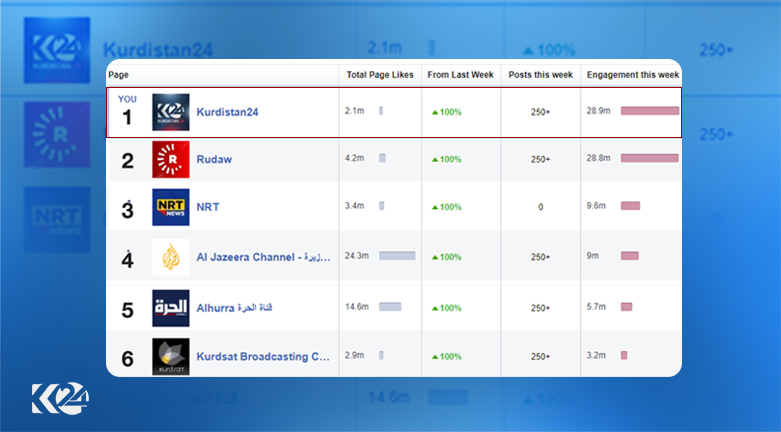Screen dimensions: 781x432
Task: Click NRT's 3.4m page likes value
Action: tap(354, 205)
